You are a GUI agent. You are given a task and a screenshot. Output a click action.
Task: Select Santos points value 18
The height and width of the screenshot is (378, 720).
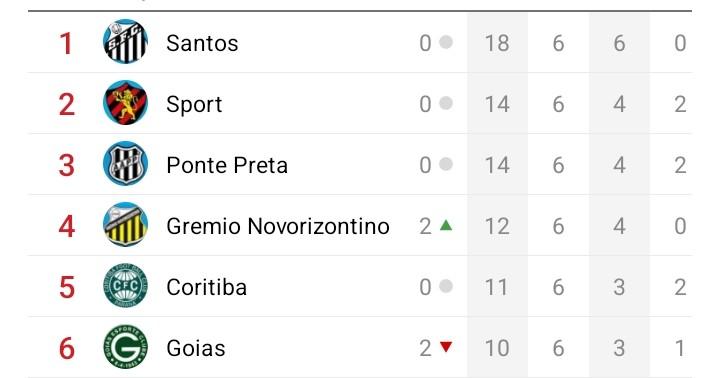tap(497, 43)
